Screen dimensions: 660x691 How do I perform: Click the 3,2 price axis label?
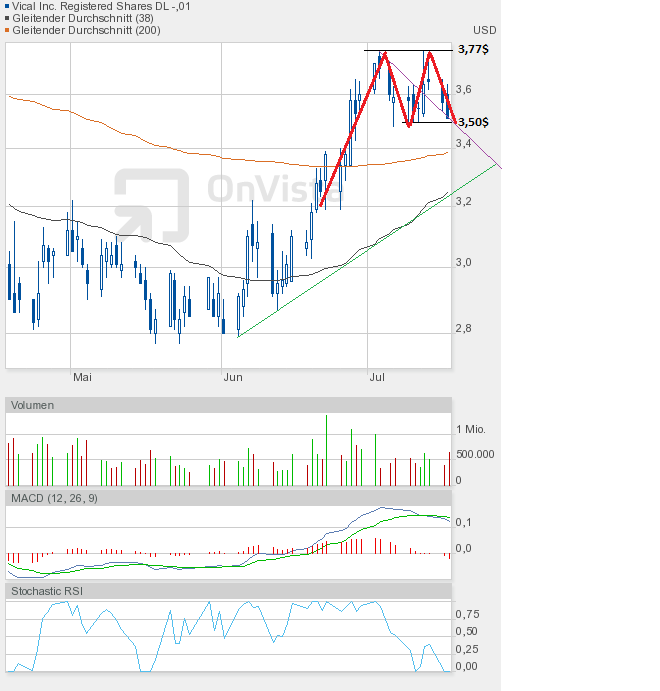tap(463, 201)
